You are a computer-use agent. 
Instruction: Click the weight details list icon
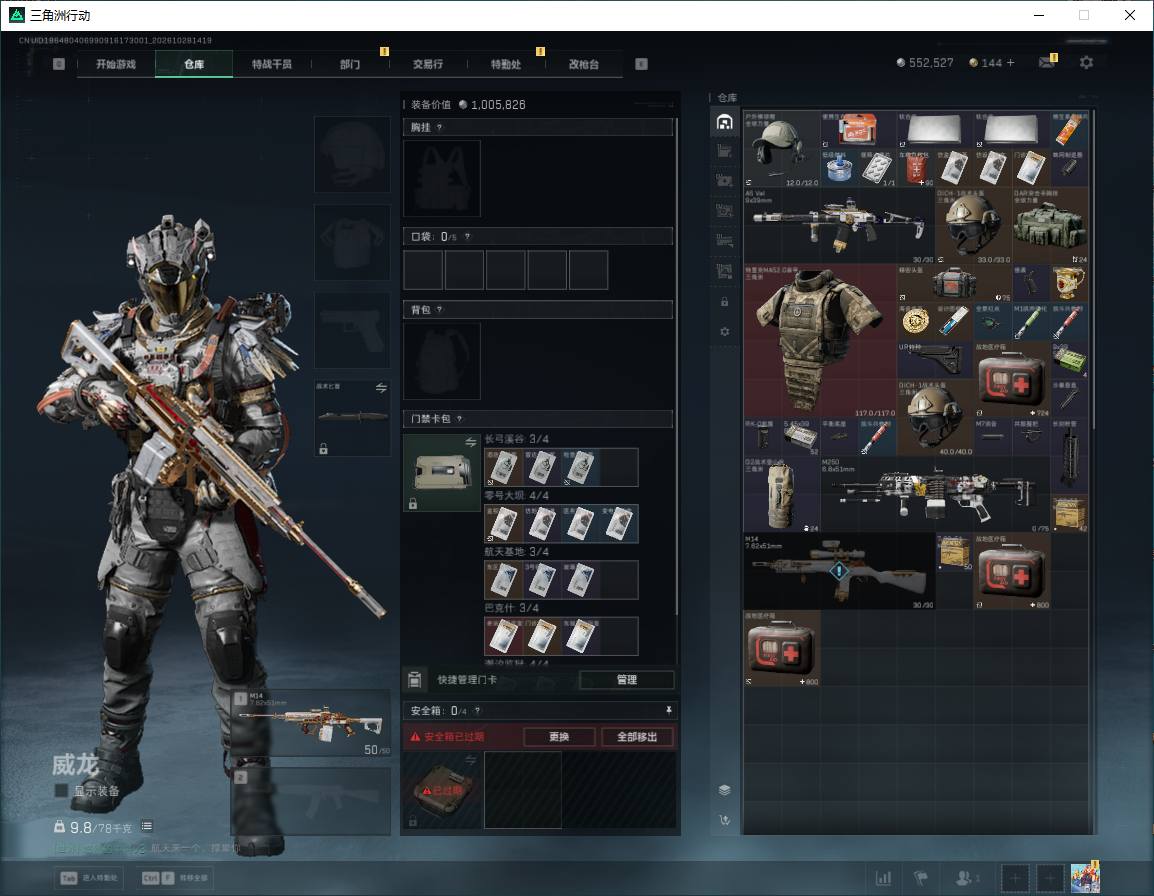point(147,826)
